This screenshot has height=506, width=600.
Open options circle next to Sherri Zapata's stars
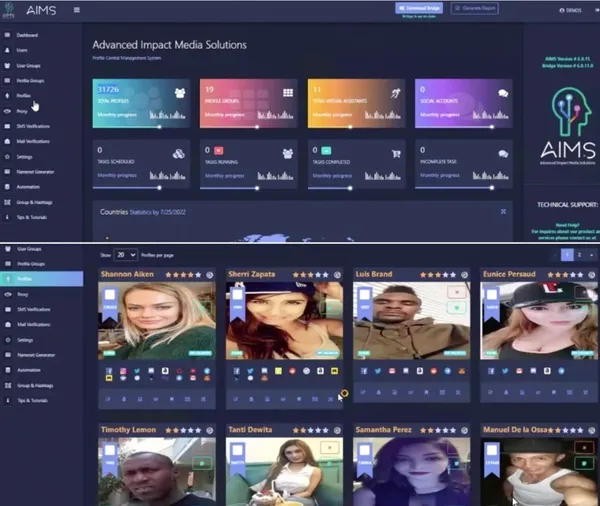click(x=337, y=275)
